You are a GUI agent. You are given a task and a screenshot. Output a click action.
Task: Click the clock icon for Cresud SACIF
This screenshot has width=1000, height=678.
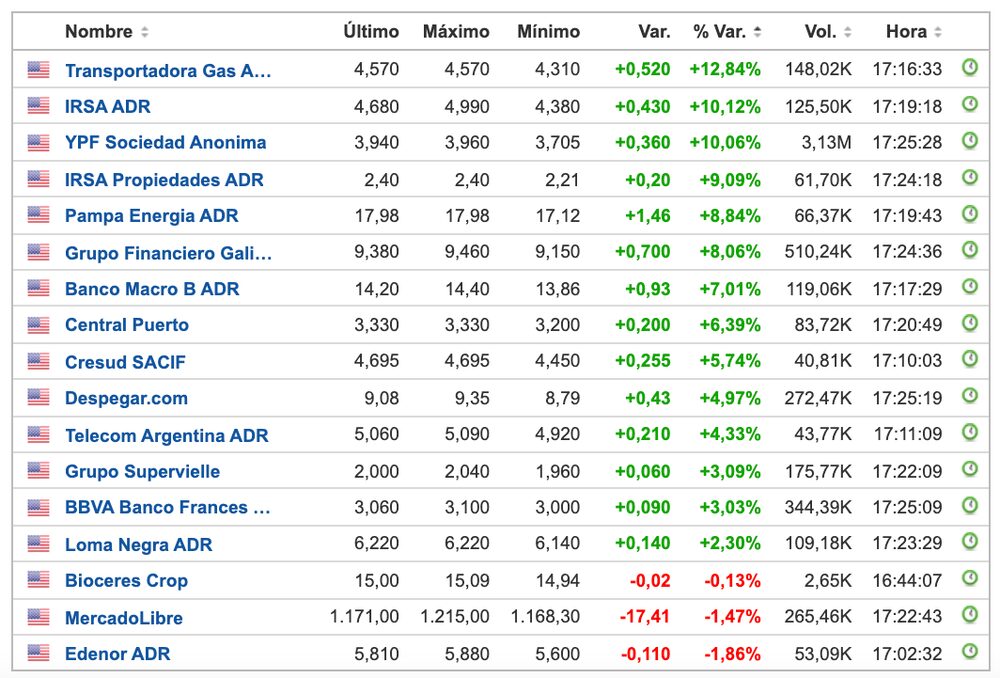coord(968,361)
